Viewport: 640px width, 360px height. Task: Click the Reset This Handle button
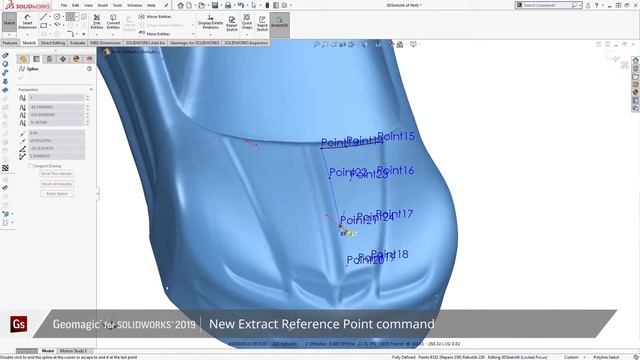click(56, 173)
